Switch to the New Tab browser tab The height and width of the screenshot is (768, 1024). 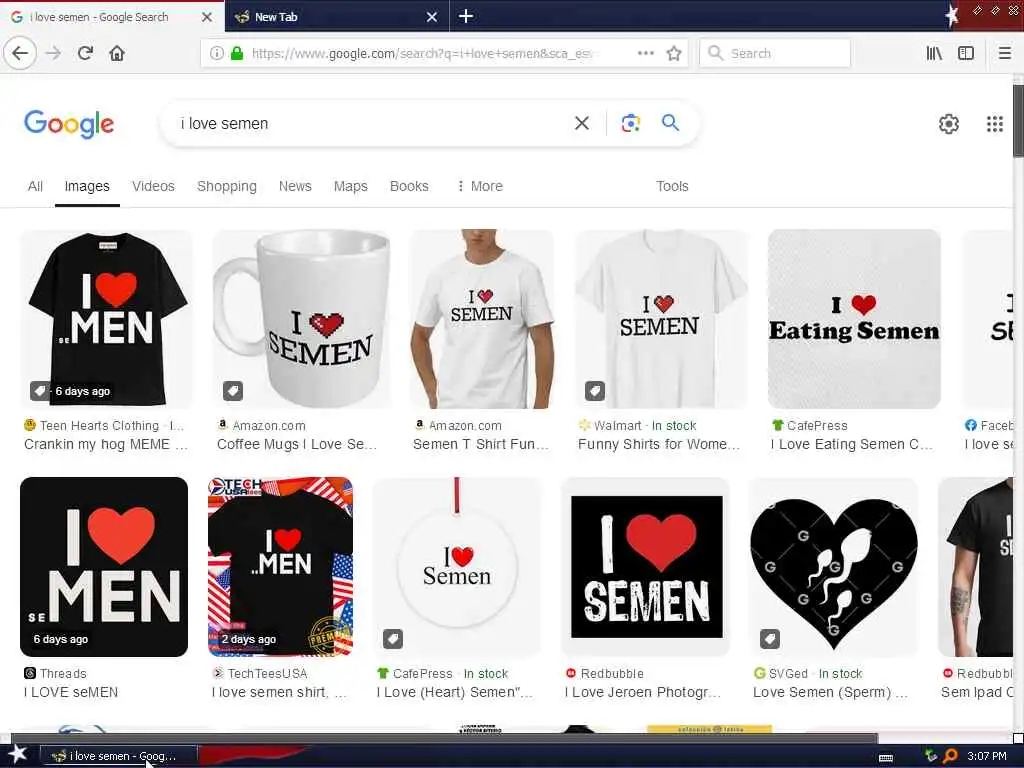click(337, 16)
